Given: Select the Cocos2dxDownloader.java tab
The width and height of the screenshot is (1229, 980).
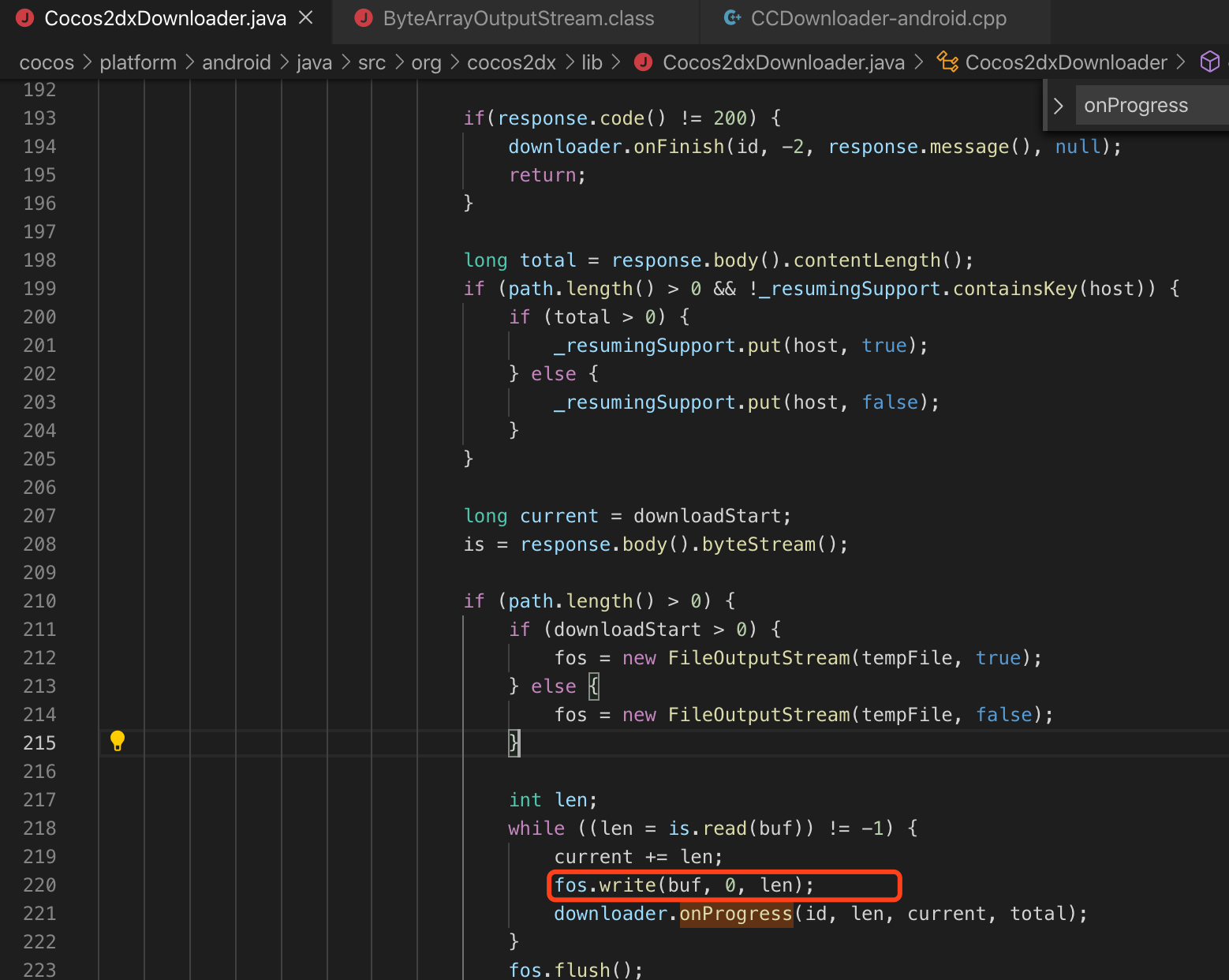Looking at the screenshot, I should (x=165, y=18).
